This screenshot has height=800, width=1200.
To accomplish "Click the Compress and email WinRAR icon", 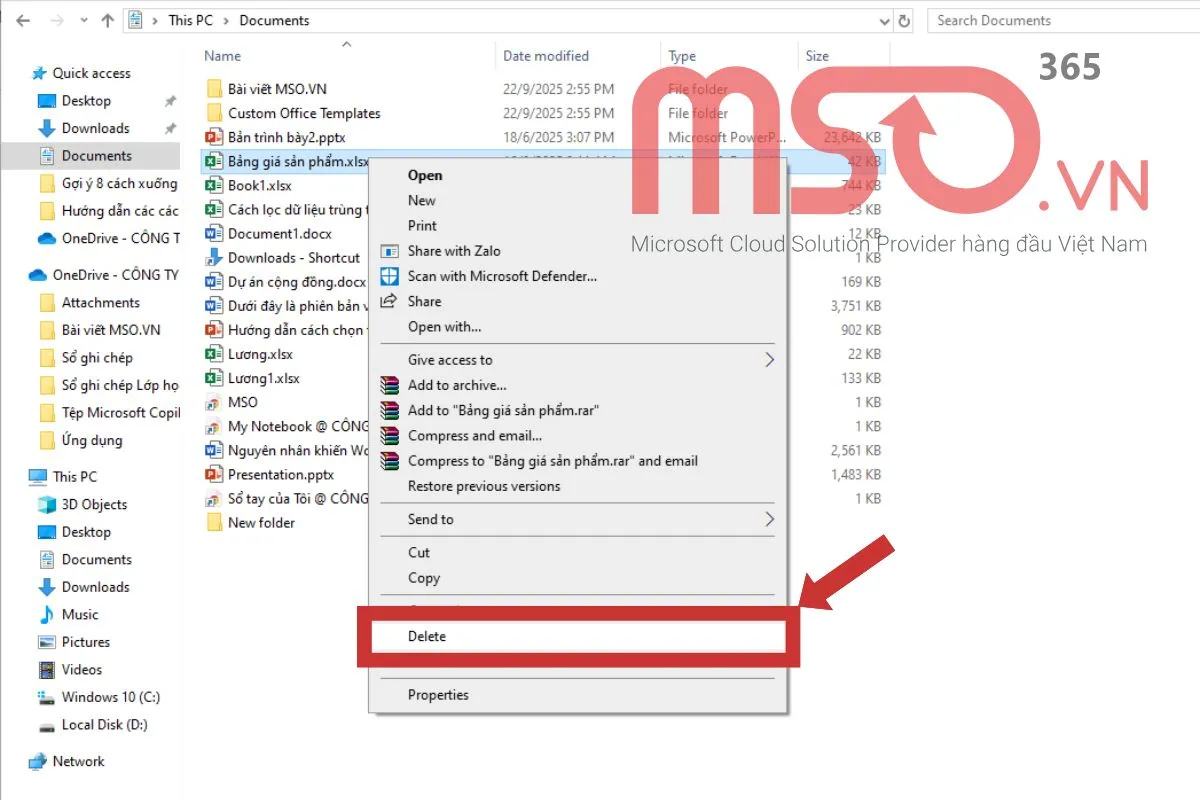I will pyautogui.click(x=389, y=434).
